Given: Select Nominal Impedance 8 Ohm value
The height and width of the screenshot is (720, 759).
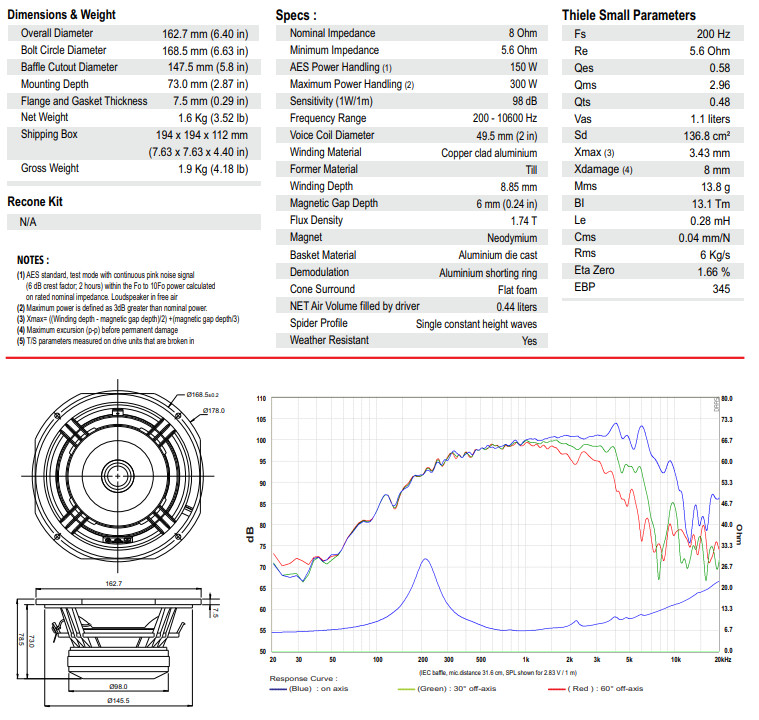Looking at the screenshot, I should tap(523, 33).
